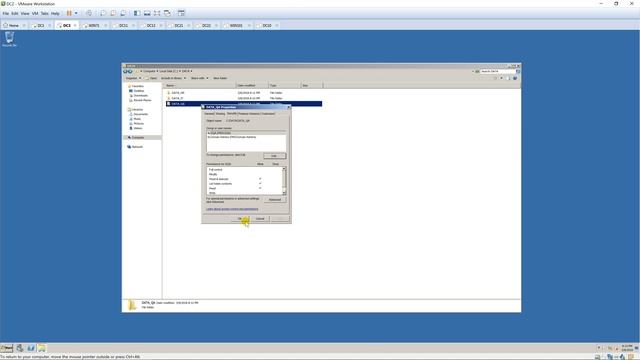Select Favorites in the navigation pane
This screenshot has height=360, width=640.
click(x=138, y=86)
